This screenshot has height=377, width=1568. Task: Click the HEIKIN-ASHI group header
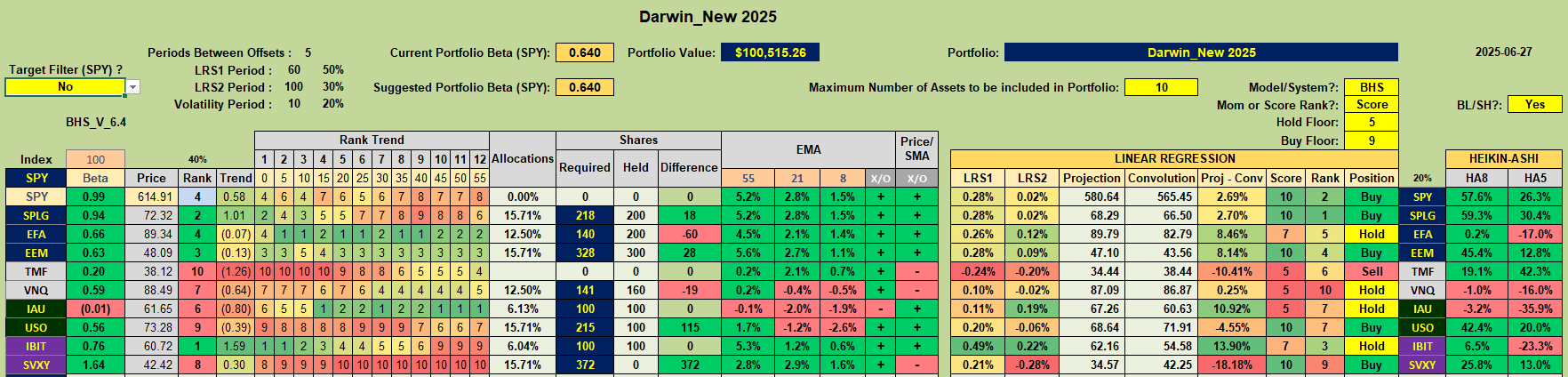click(1503, 158)
